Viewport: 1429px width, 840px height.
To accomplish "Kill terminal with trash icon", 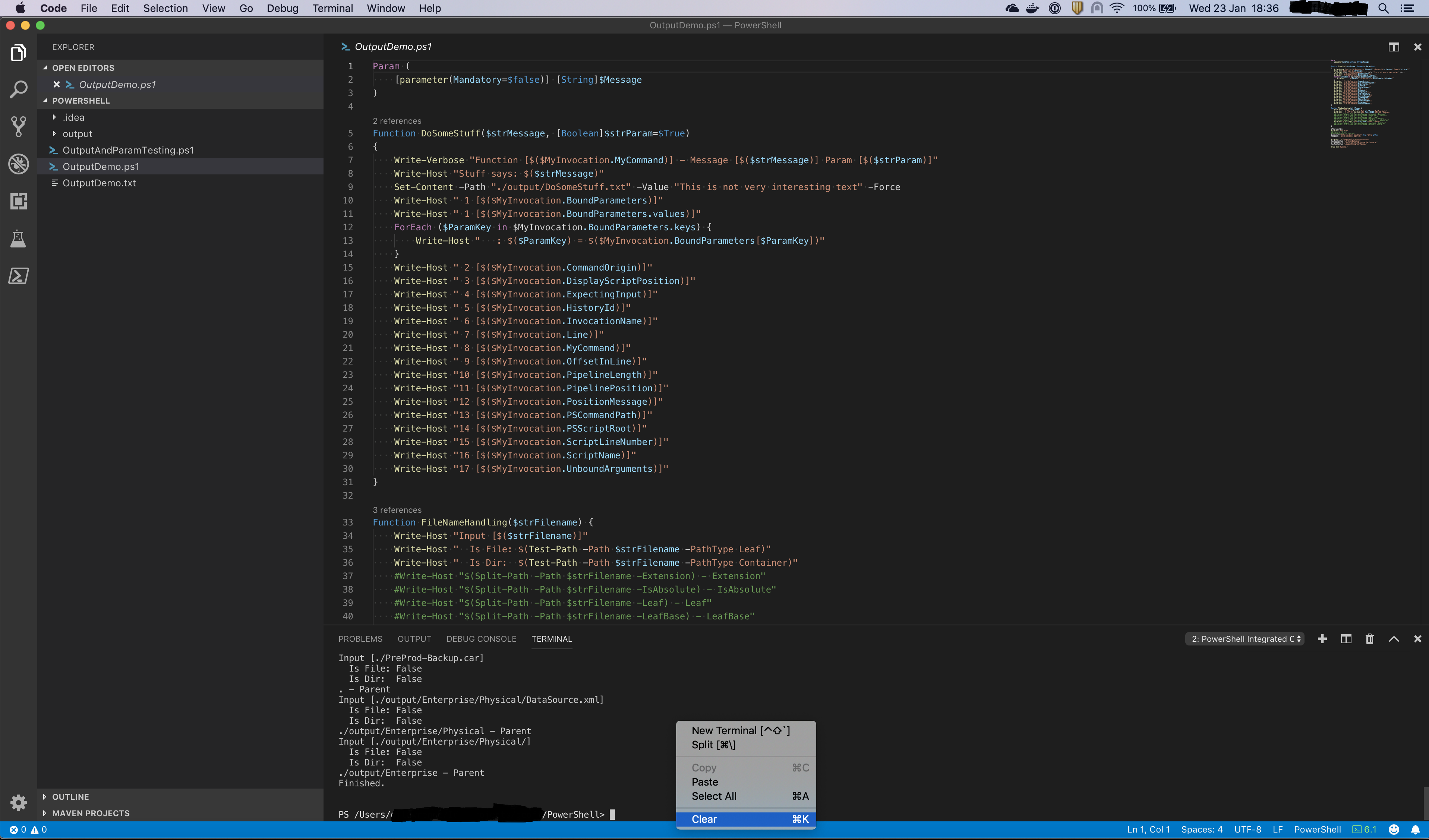I will point(1369,639).
